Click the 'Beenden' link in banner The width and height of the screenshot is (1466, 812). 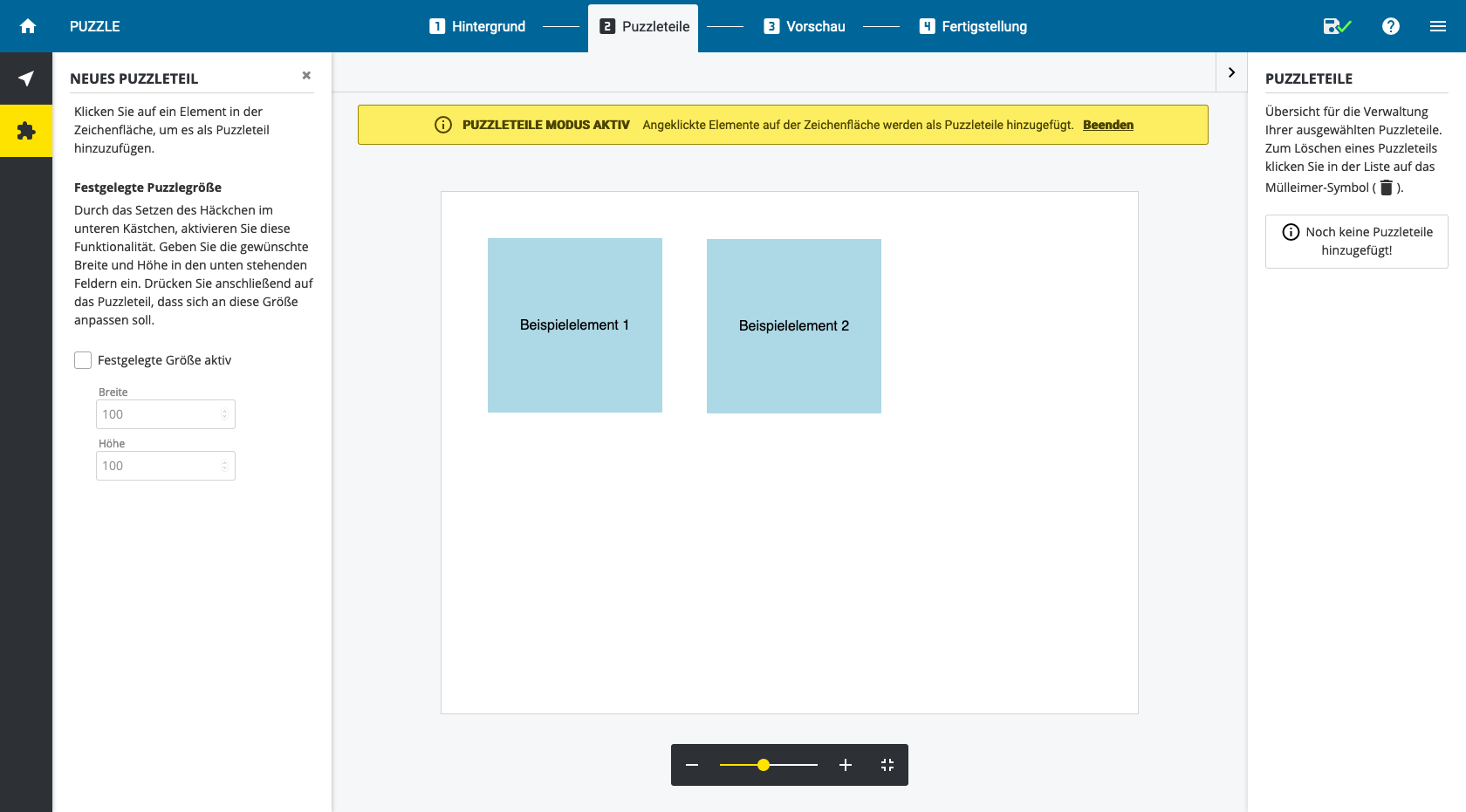(1107, 125)
